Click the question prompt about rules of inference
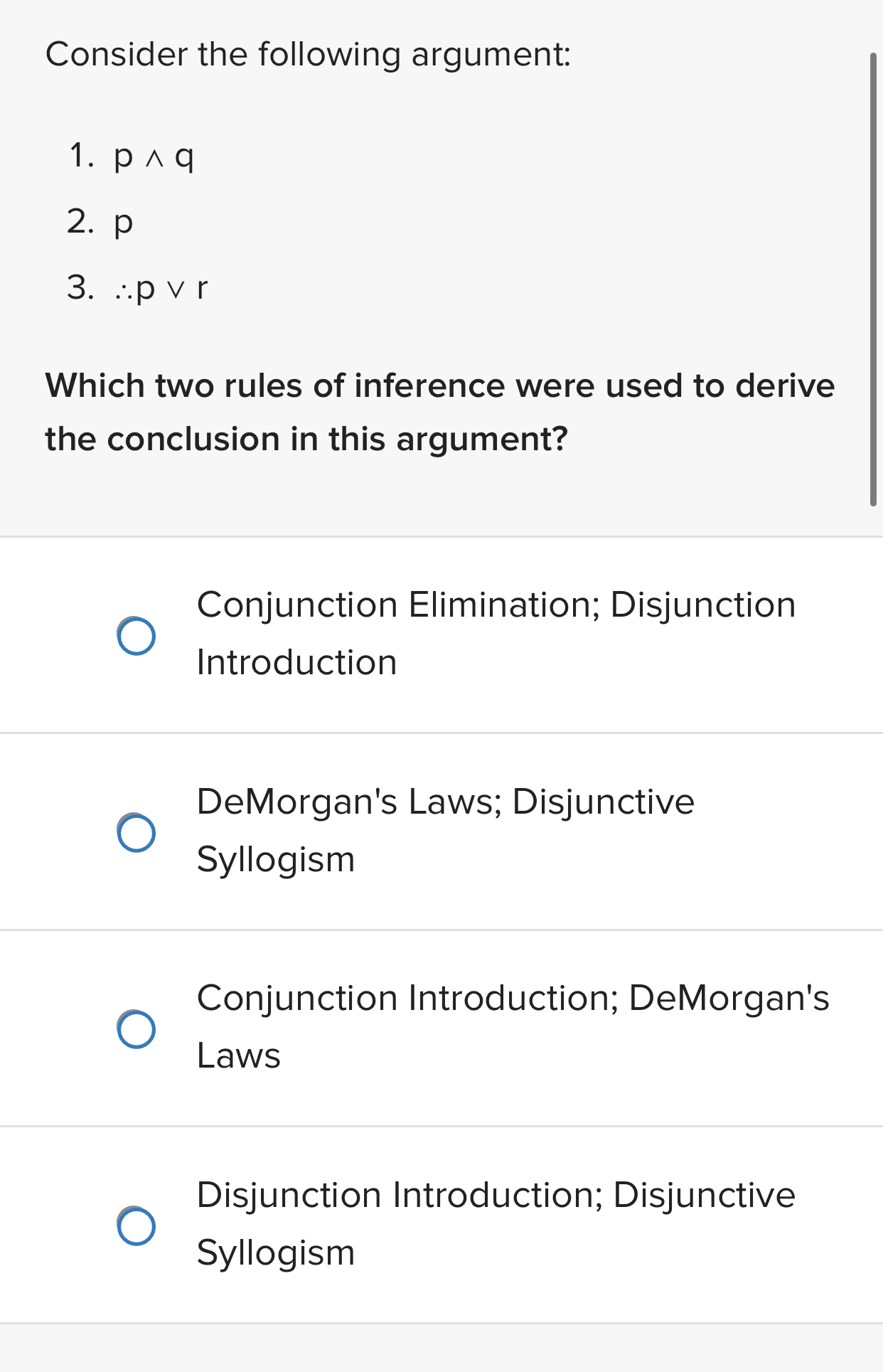The image size is (883, 1372). click(439, 411)
